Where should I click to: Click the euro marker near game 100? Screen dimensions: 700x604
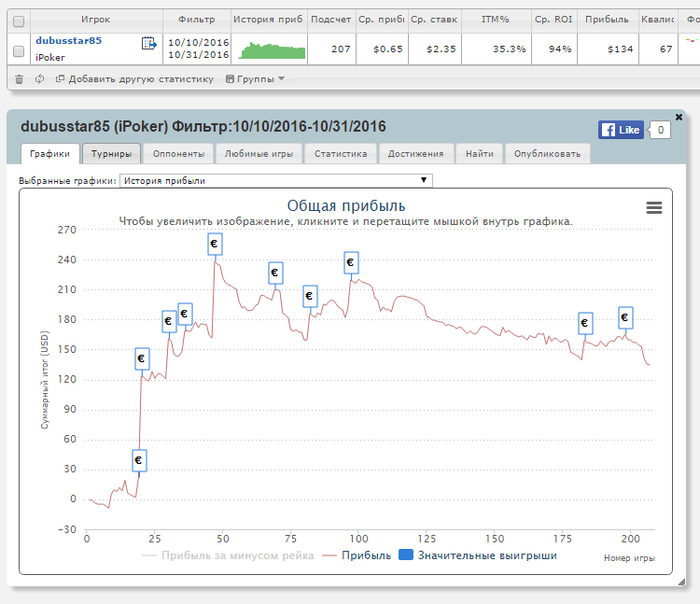click(351, 262)
